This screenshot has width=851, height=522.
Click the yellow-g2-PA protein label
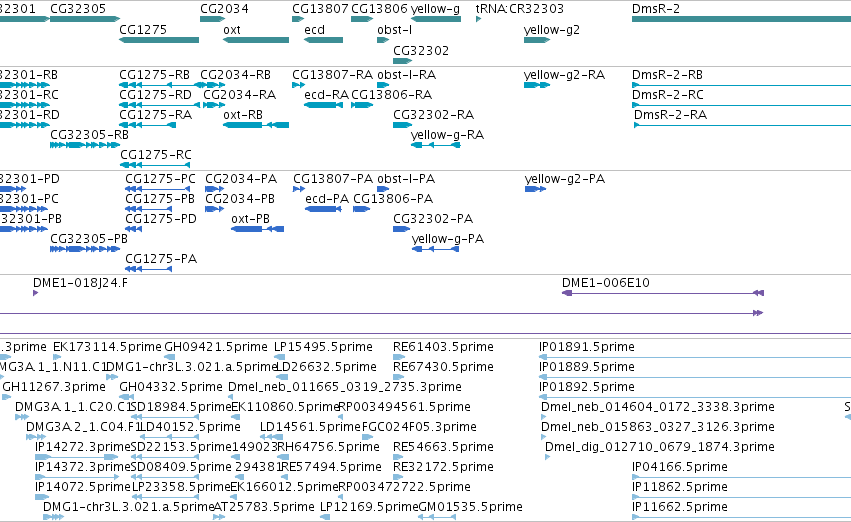tap(564, 180)
